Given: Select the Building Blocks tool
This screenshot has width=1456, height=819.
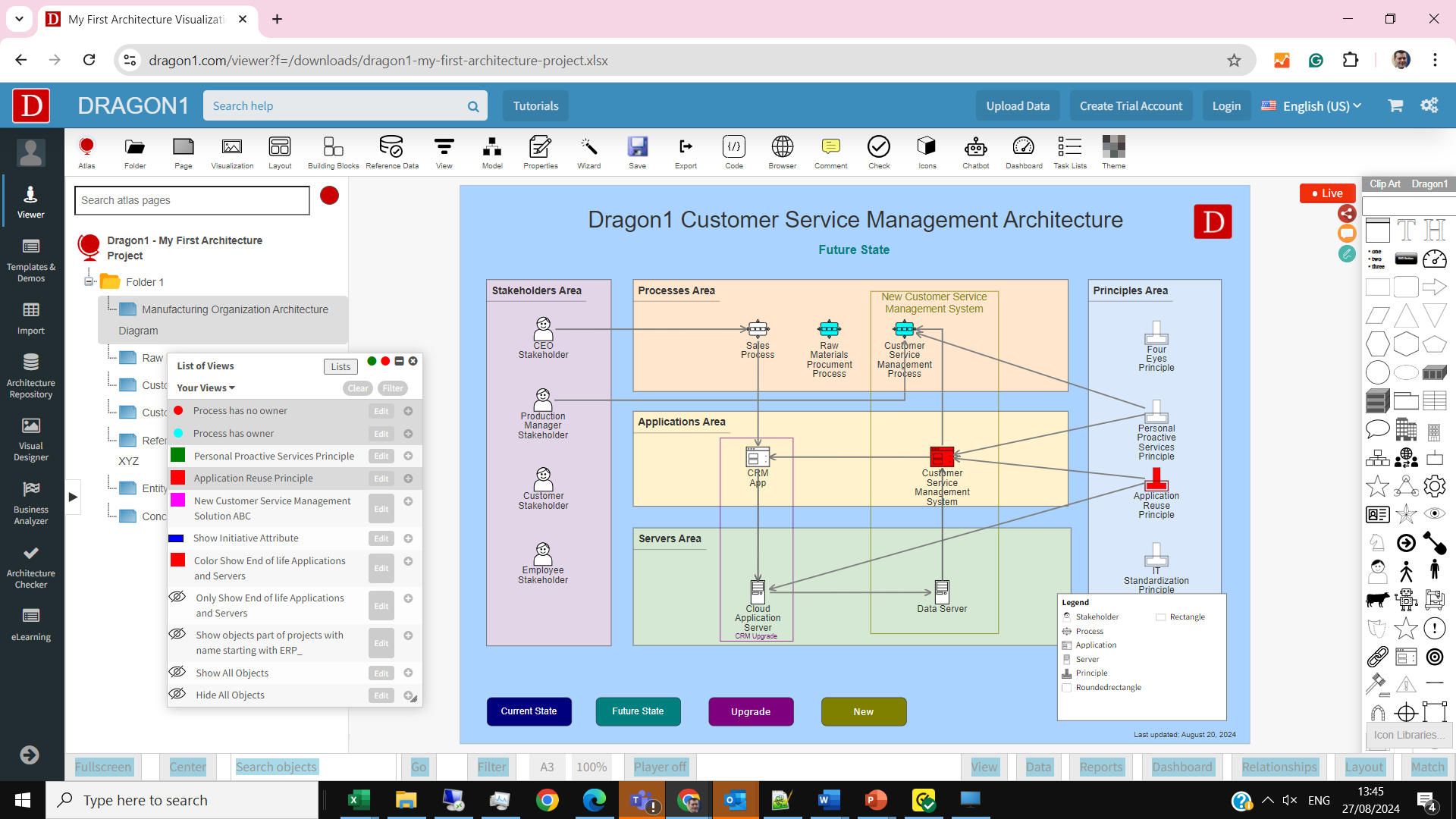Looking at the screenshot, I should tap(332, 152).
